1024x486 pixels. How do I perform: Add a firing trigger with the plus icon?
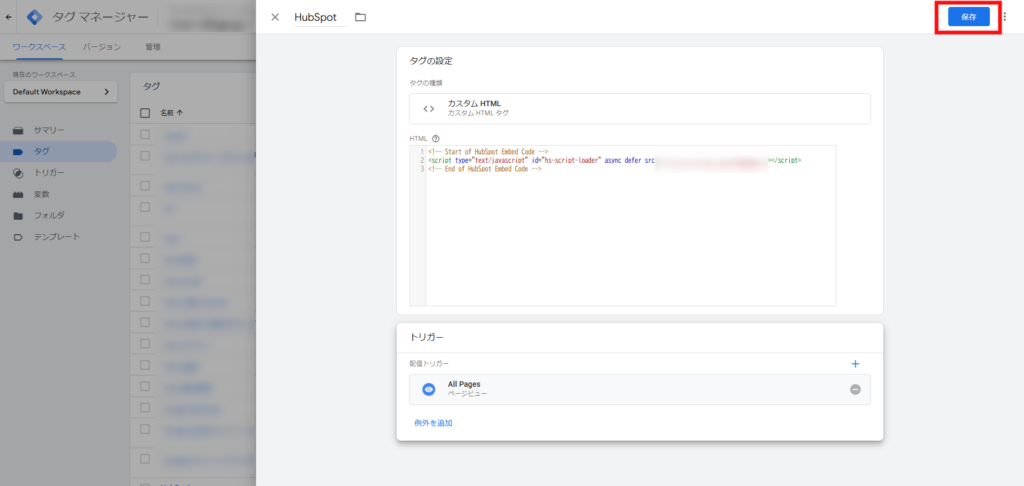(855, 363)
